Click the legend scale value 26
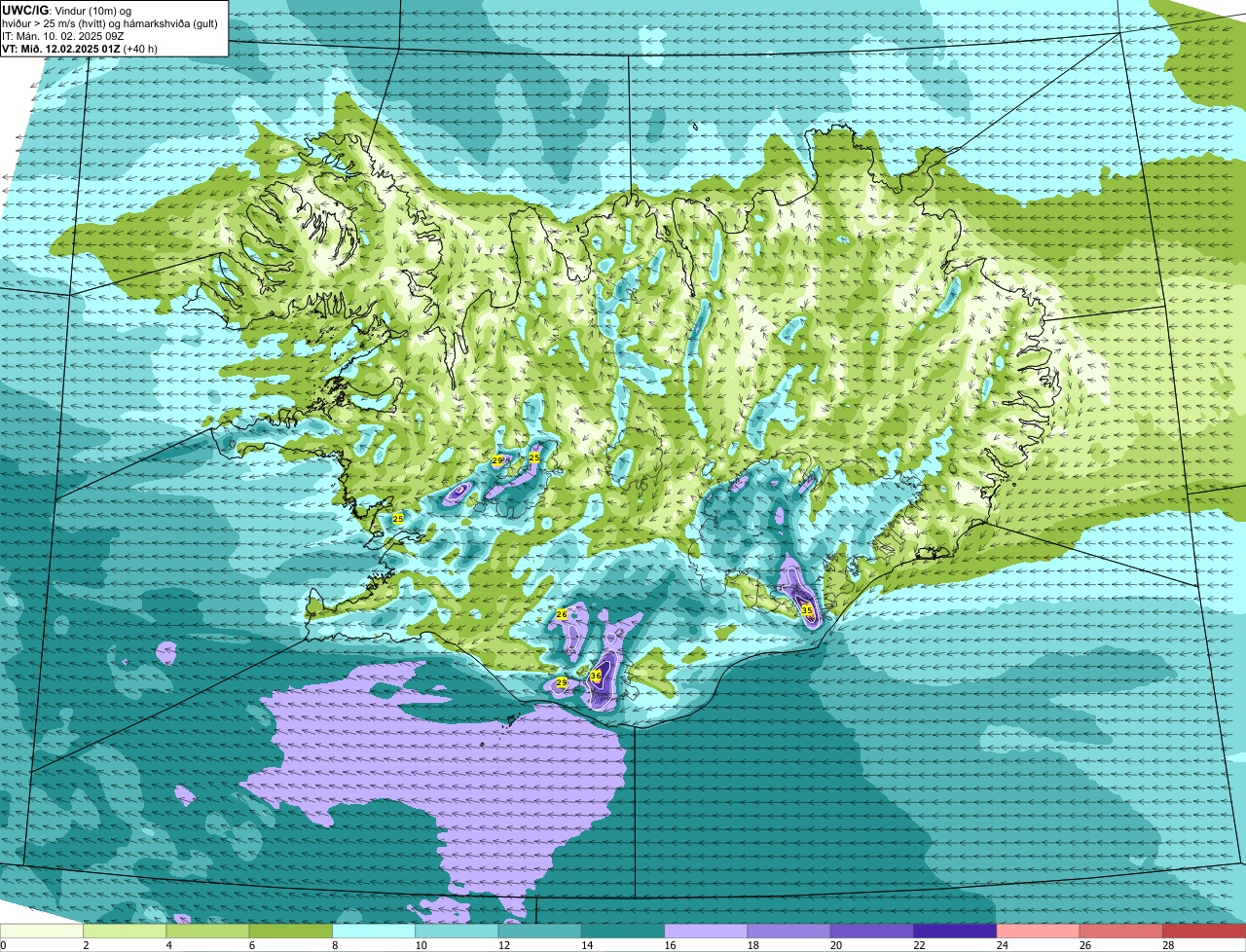 point(1084,945)
